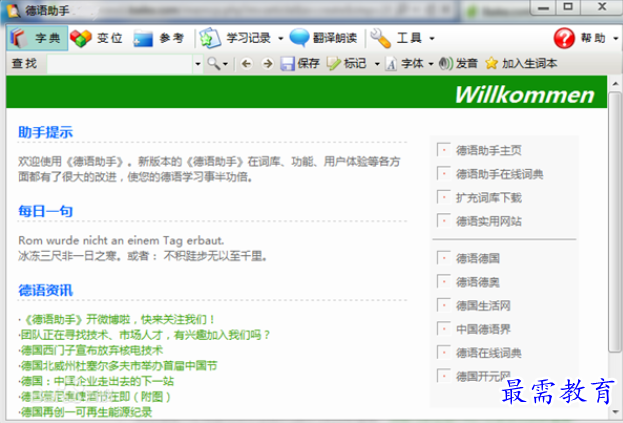Expand the 学习记录 dropdown arrow
This screenshot has width=623, height=423.
tap(281, 39)
